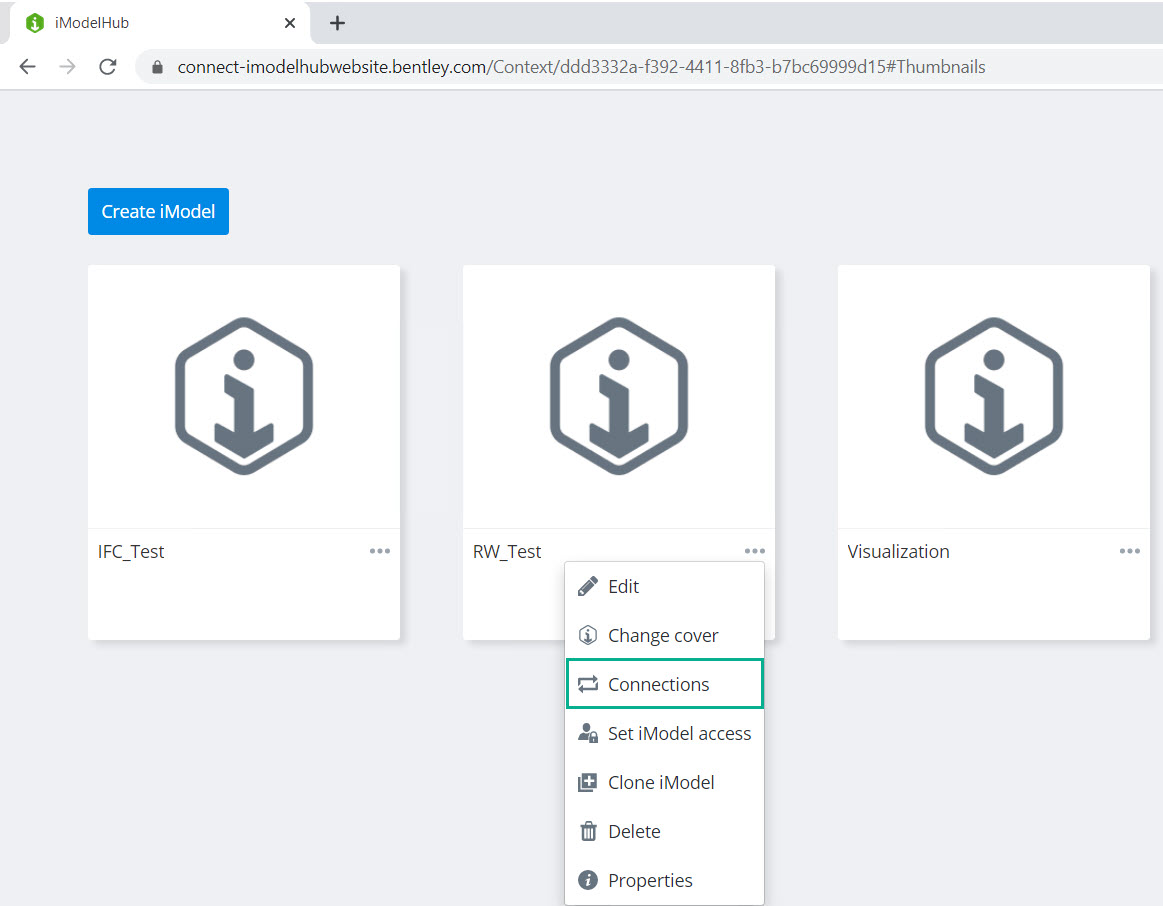
Task: Open the IFC_Test more options ellipsis
Action: click(x=380, y=551)
